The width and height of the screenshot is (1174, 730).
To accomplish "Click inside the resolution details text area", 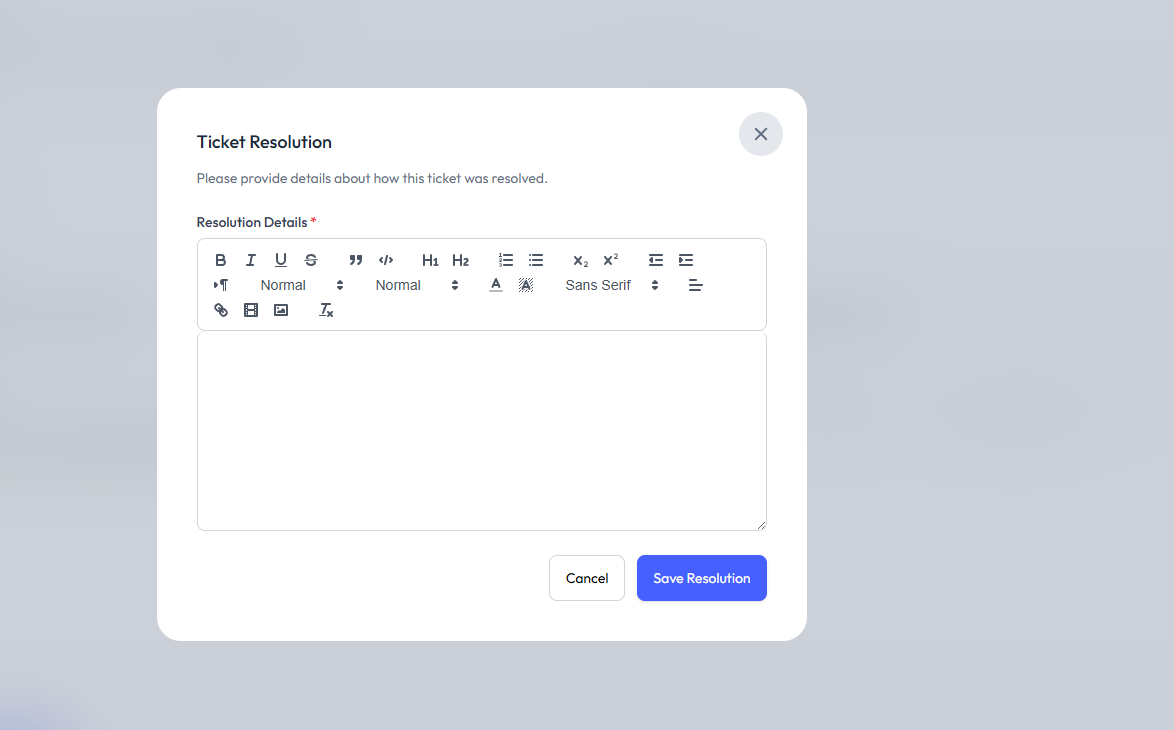I will pos(481,430).
